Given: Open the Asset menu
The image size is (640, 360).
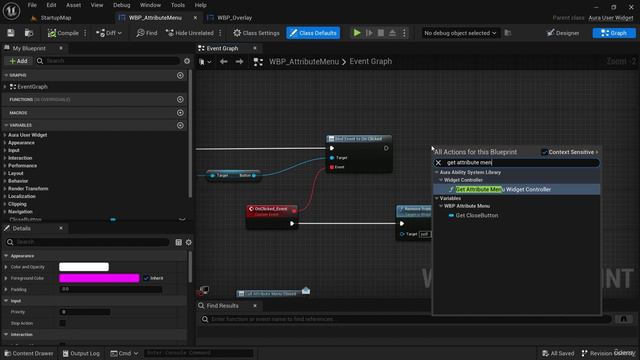Looking at the screenshot, I should tap(73, 5).
